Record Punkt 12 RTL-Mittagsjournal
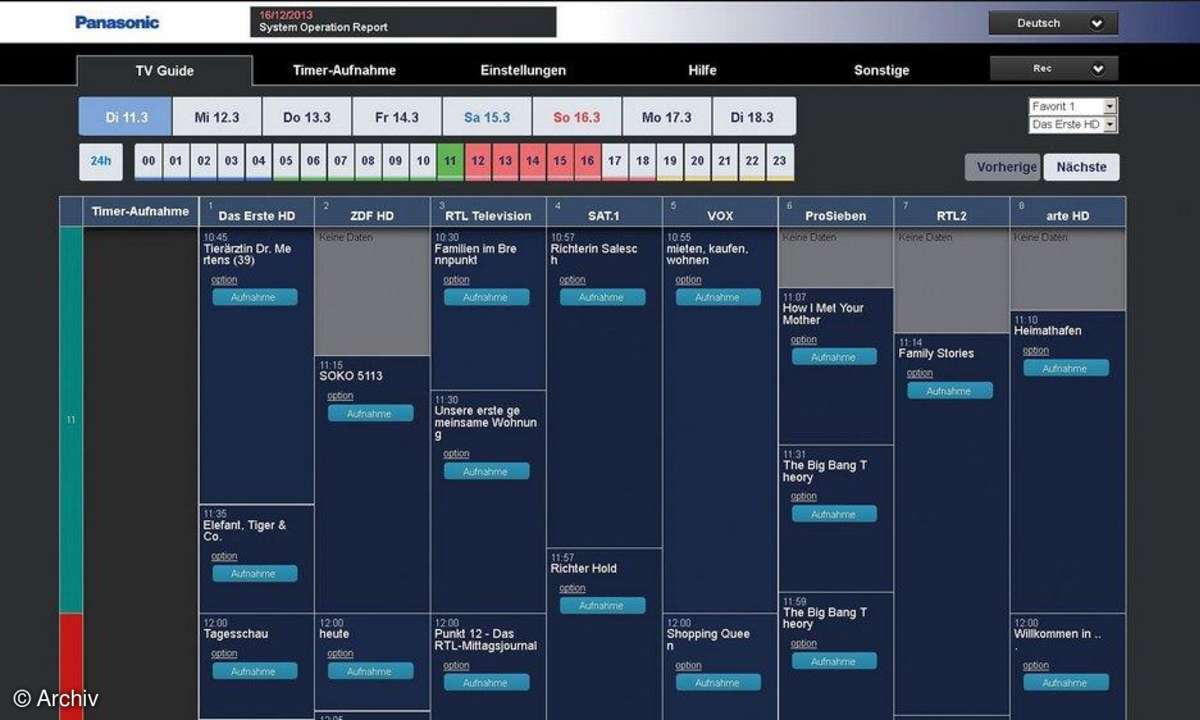This screenshot has width=1200, height=720. point(486,682)
